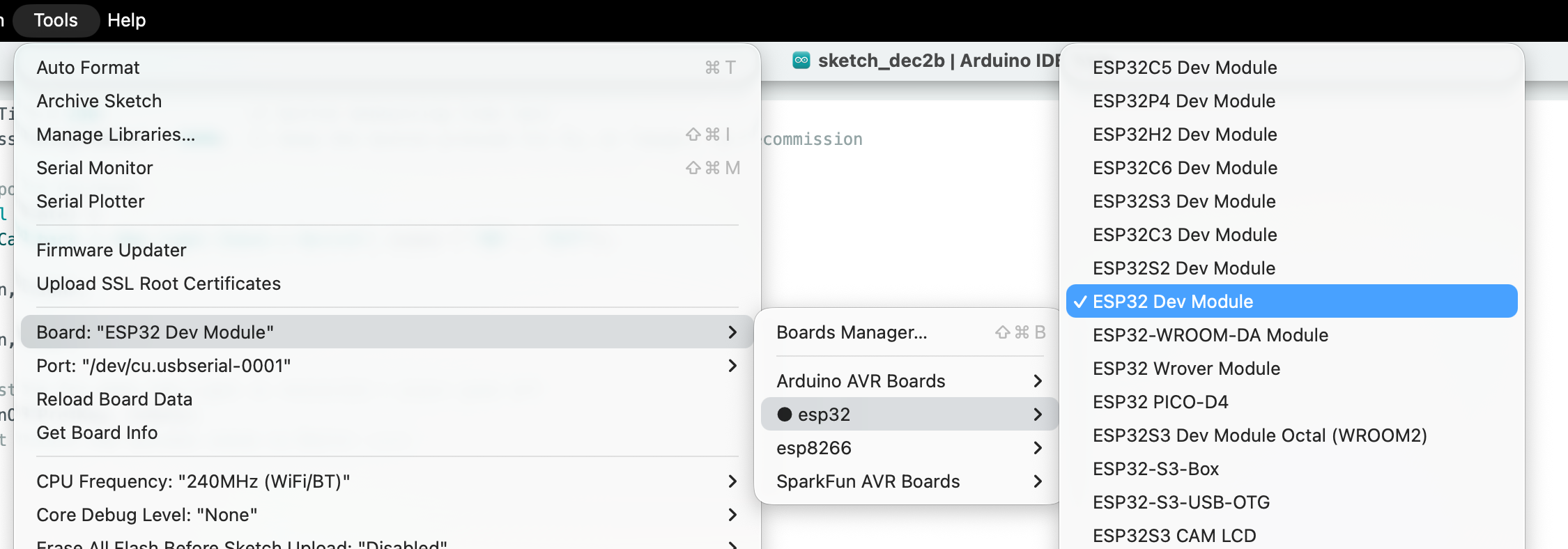
Task: Launch the Serial Plotter
Action: [91, 201]
